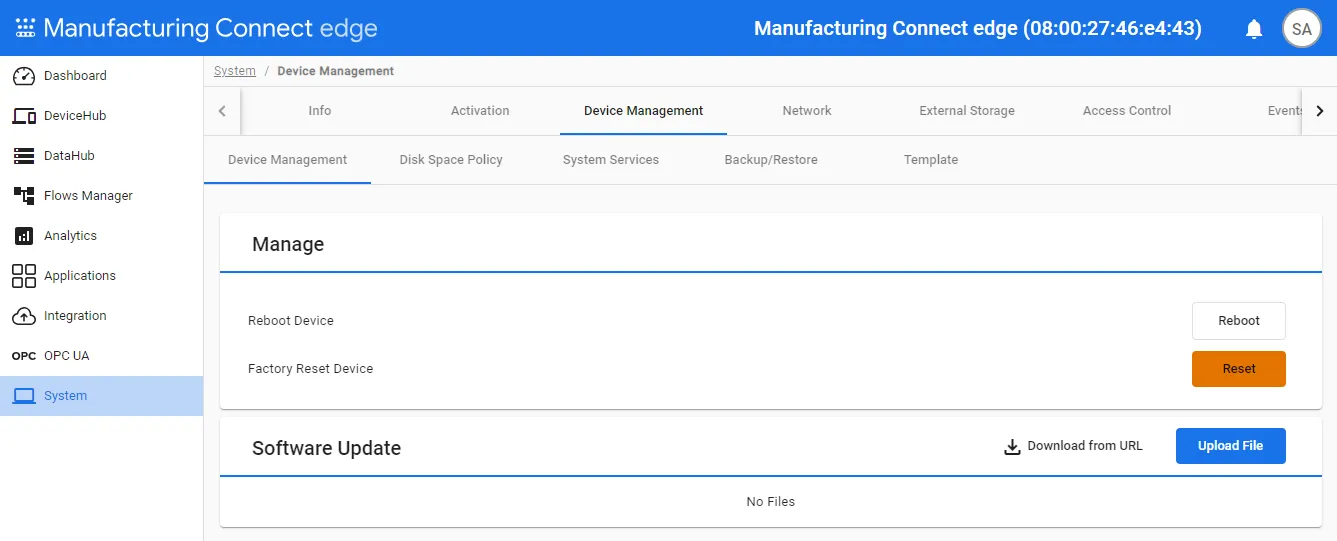Switch to the Activation tab
Viewport: 1337px width, 541px height.
click(x=480, y=111)
